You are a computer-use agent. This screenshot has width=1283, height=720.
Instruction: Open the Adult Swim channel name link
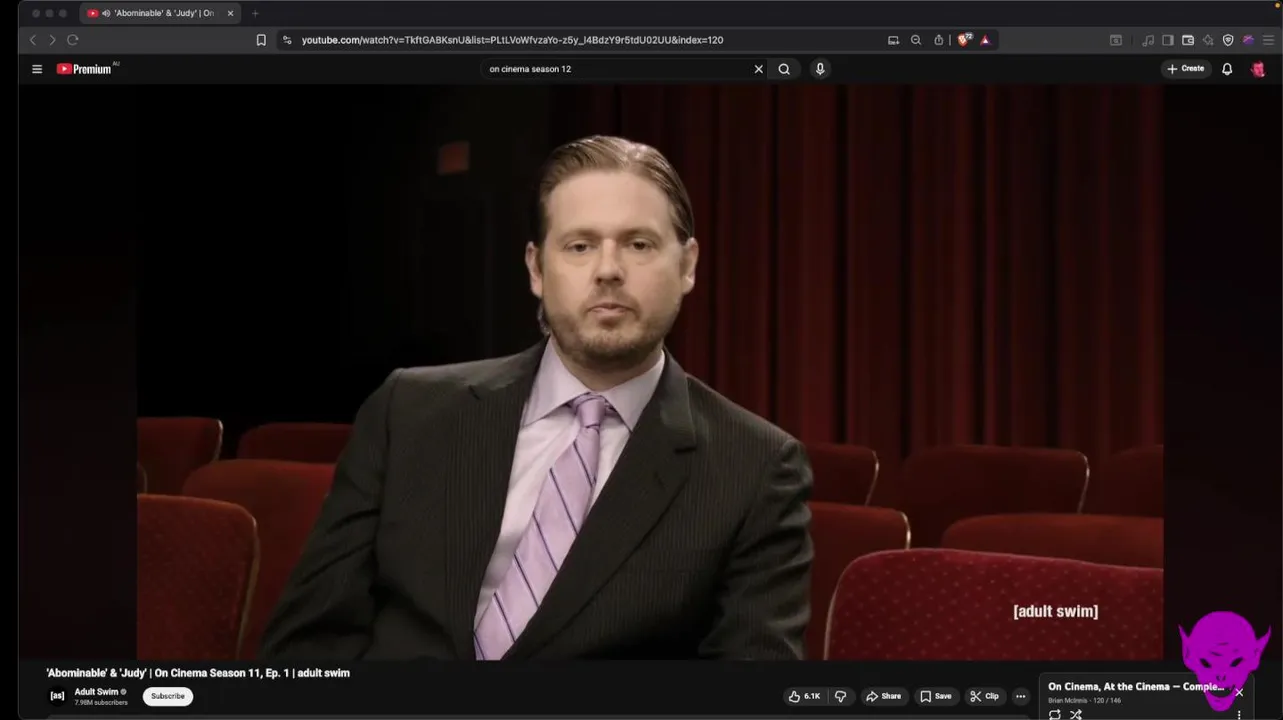[96, 692]
